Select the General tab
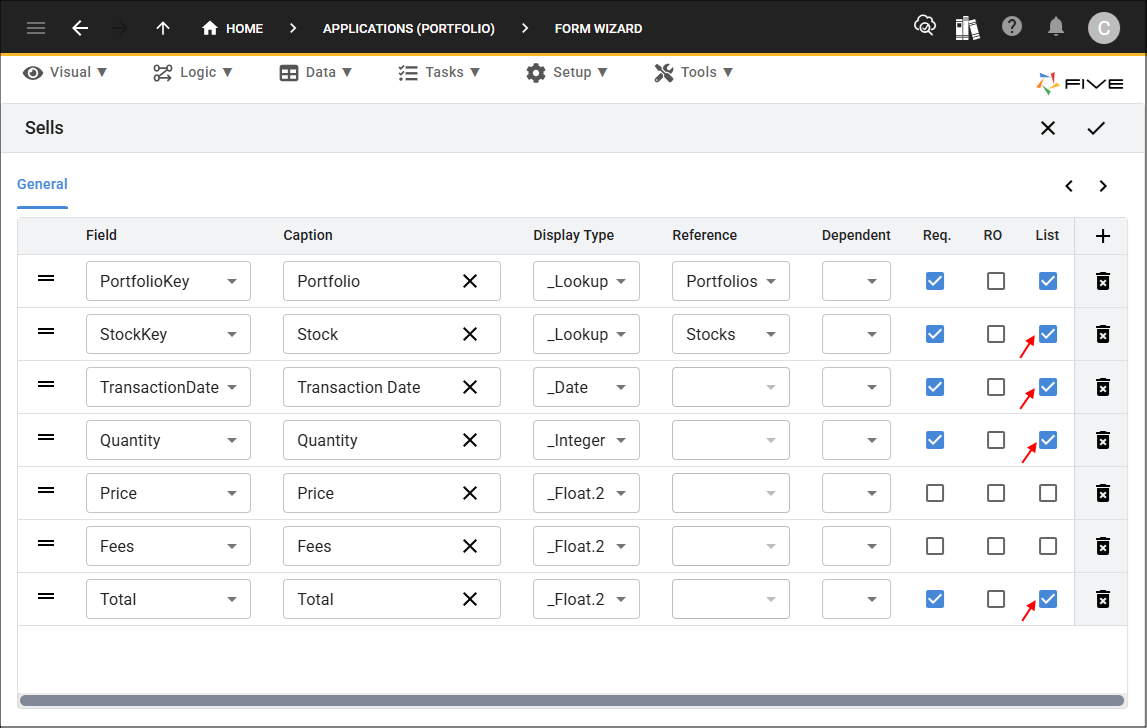 coord(42,184)
